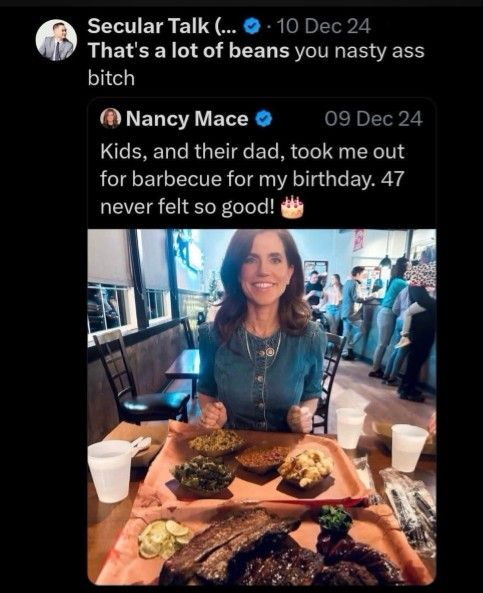Screen dimensions: 483x593
Task: Open the quoted tweet's barbecue birthday text
Action: [252, 179]
